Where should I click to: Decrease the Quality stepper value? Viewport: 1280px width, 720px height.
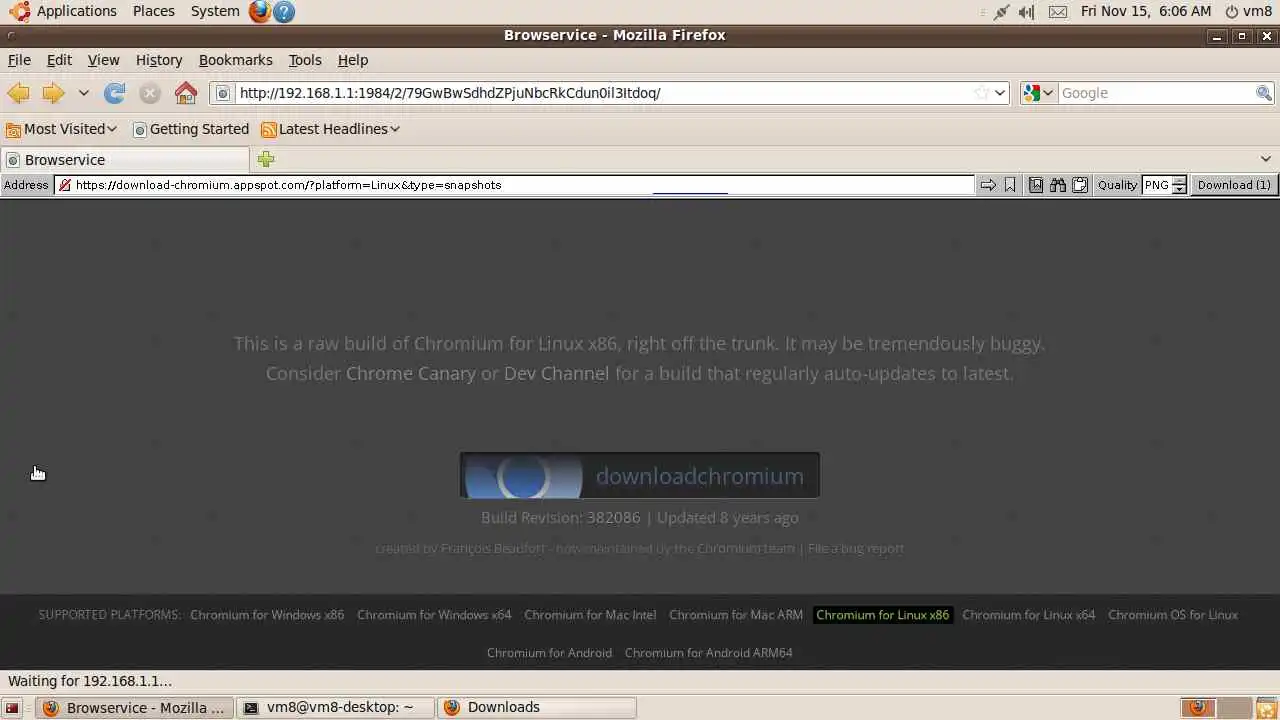(x=1179, y=189)
